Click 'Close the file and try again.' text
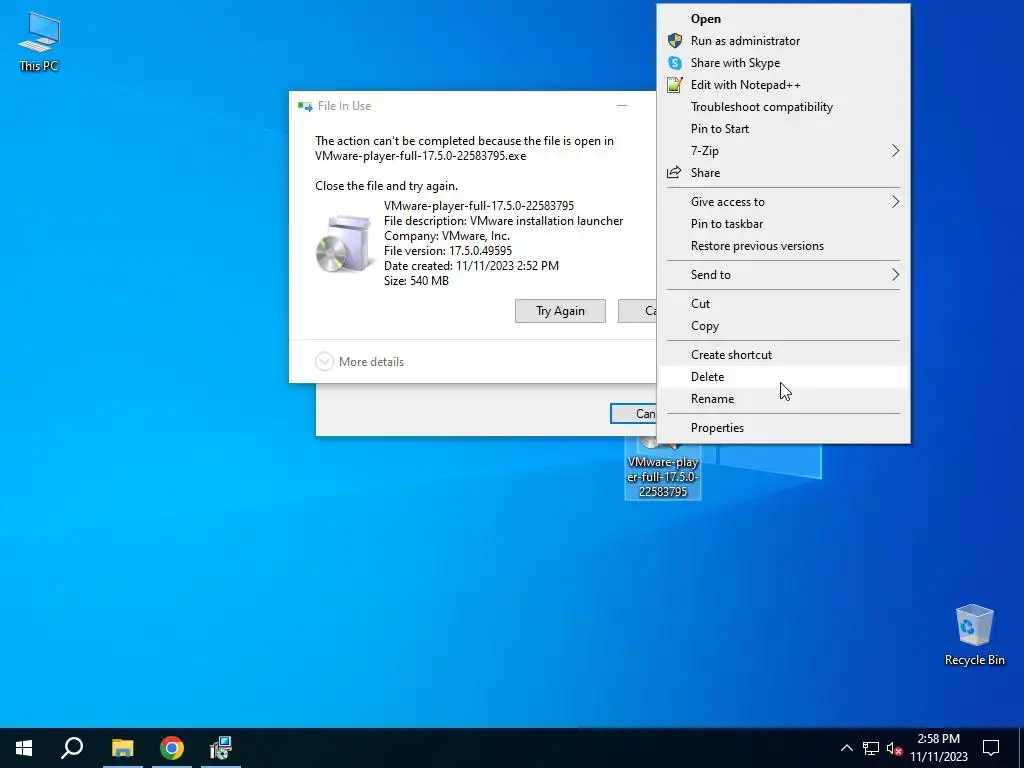 point(387,185)
